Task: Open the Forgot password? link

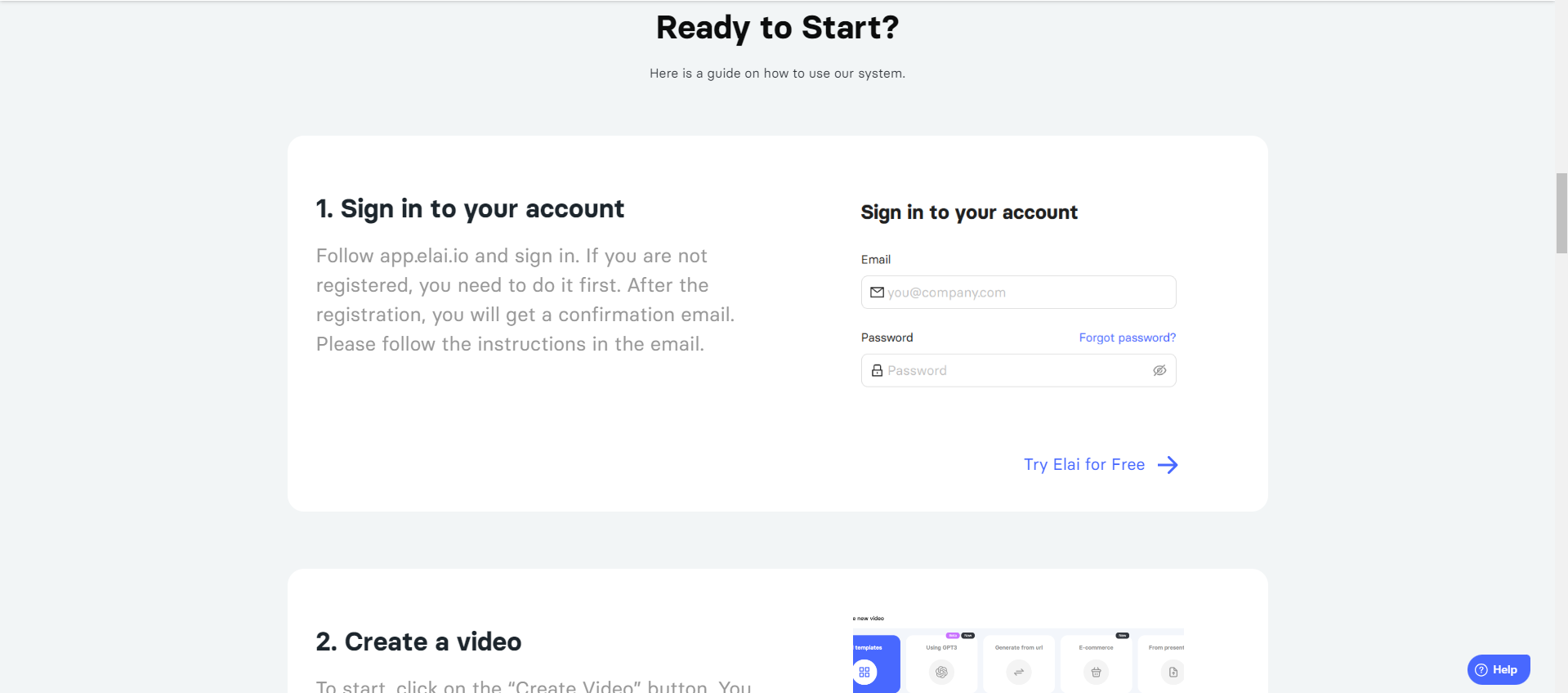Action: click(1128, 338)
